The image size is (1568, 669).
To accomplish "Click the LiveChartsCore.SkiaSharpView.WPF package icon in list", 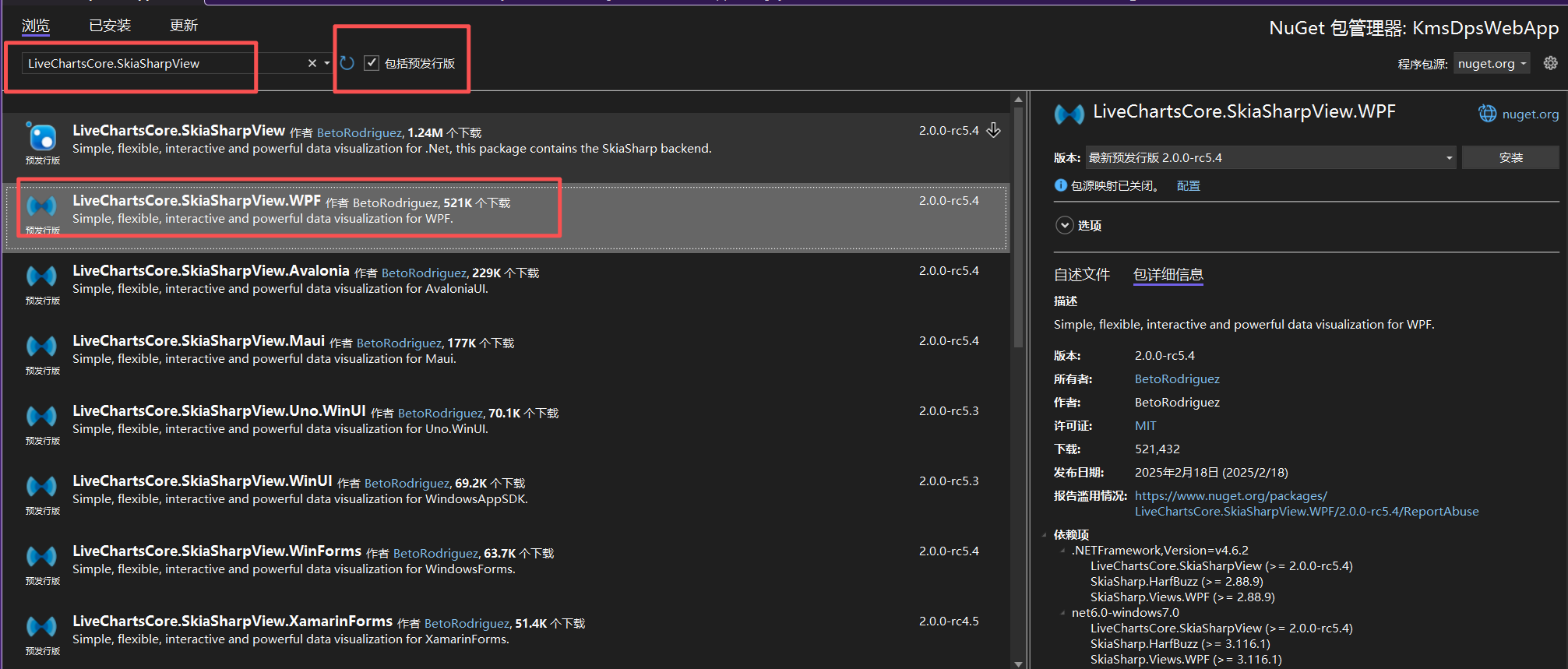I will (x=42, y=206).
